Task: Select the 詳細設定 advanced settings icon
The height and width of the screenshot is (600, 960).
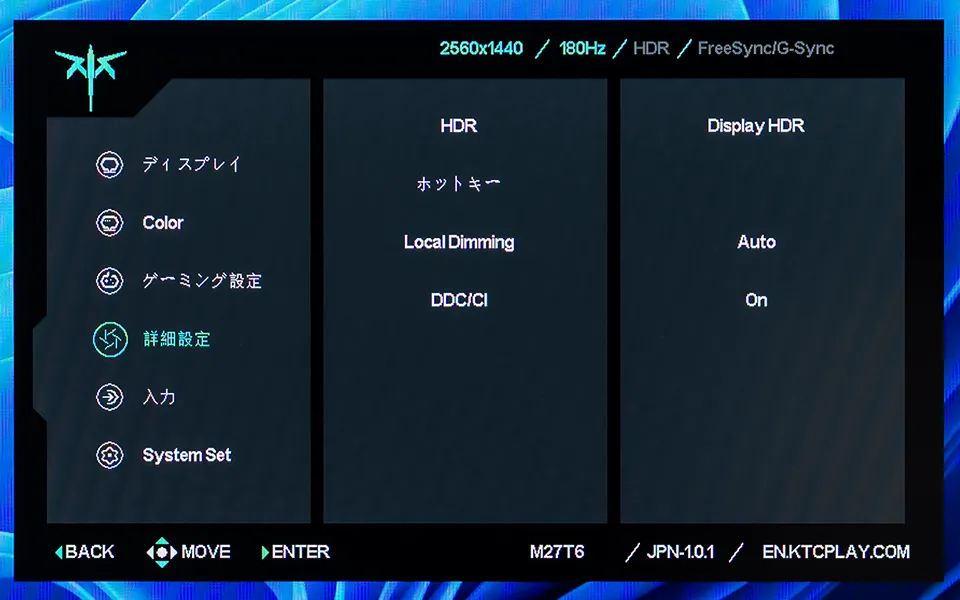Action: [110, 339]
